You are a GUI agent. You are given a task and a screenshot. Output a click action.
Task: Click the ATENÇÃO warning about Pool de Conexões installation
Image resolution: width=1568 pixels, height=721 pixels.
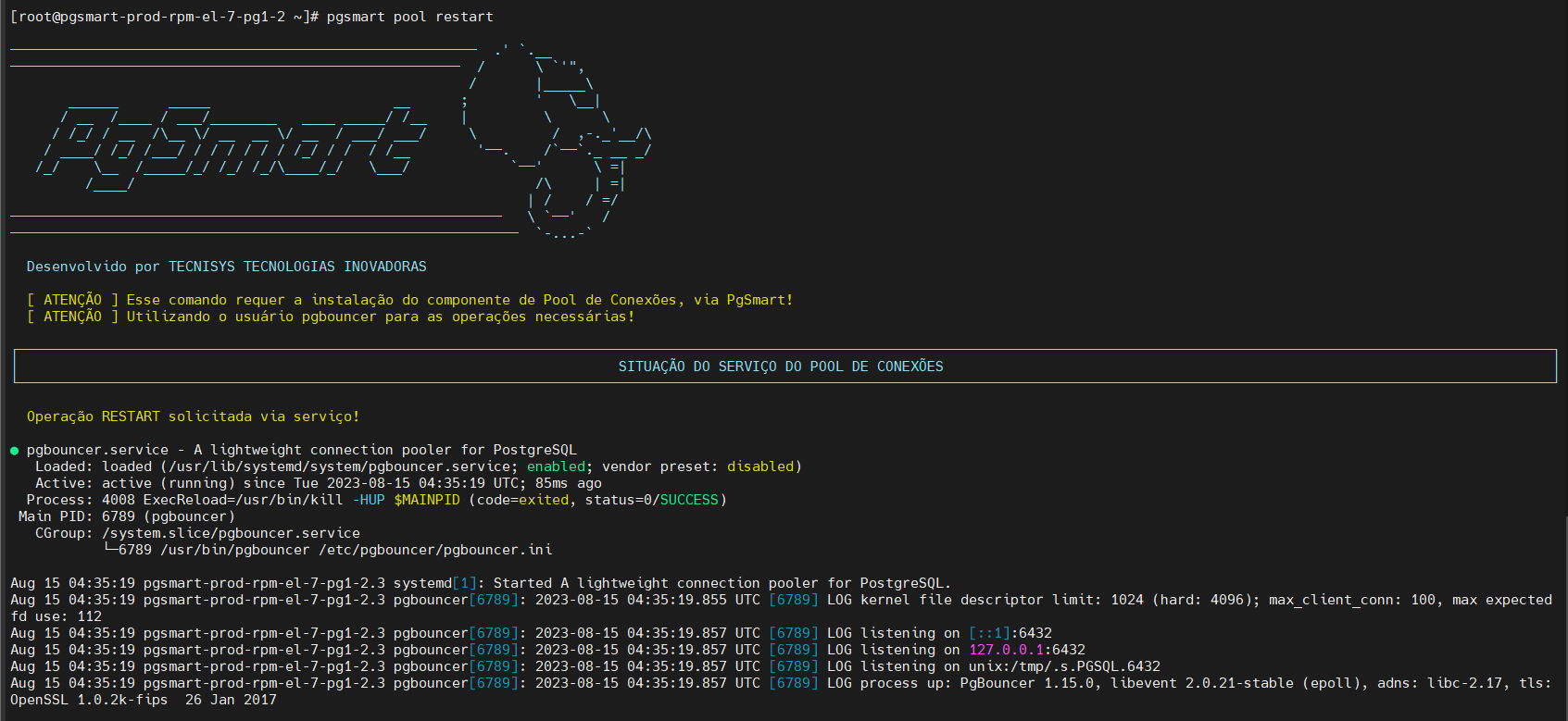coord(409,300)
